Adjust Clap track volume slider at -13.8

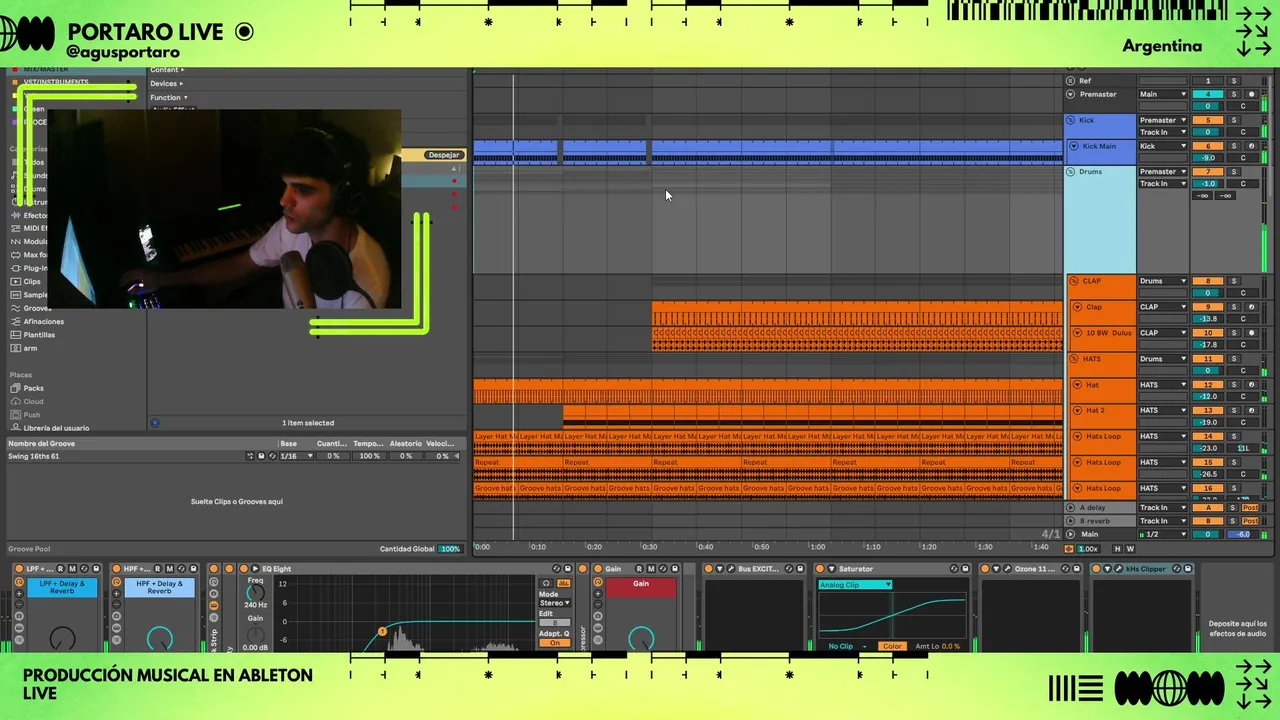pyautogui.click(x=1207, y=319)
